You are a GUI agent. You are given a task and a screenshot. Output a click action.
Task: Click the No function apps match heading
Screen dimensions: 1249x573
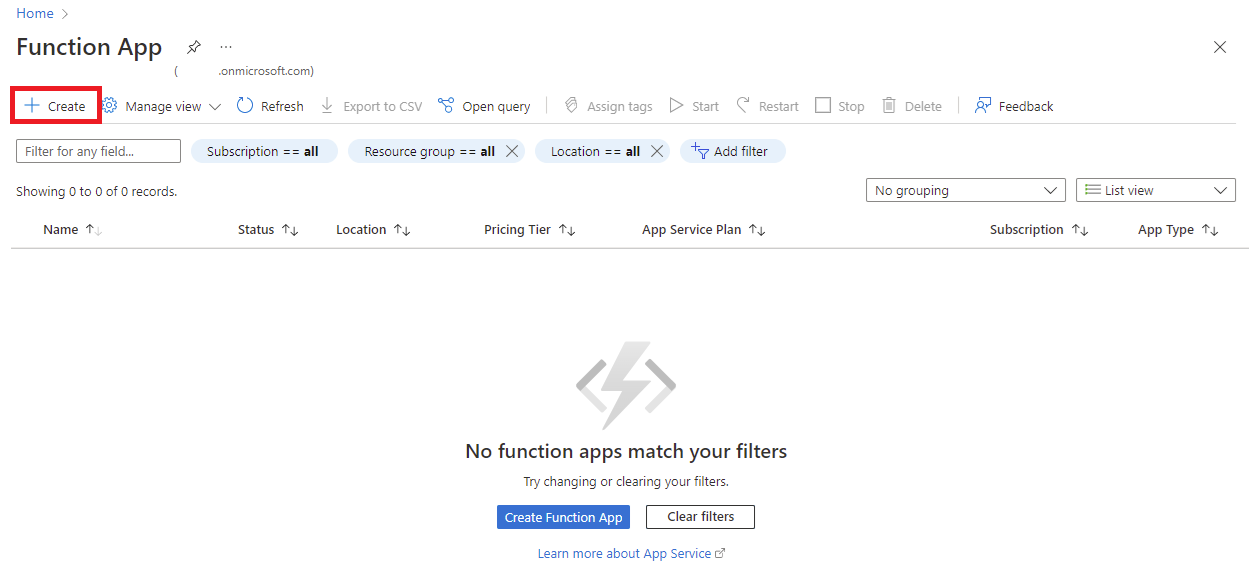626,451
